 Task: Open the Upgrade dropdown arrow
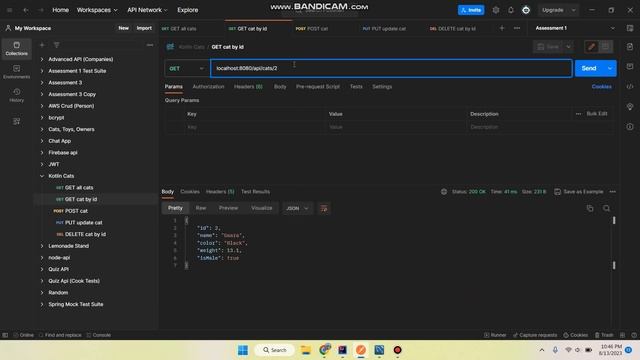573,10
